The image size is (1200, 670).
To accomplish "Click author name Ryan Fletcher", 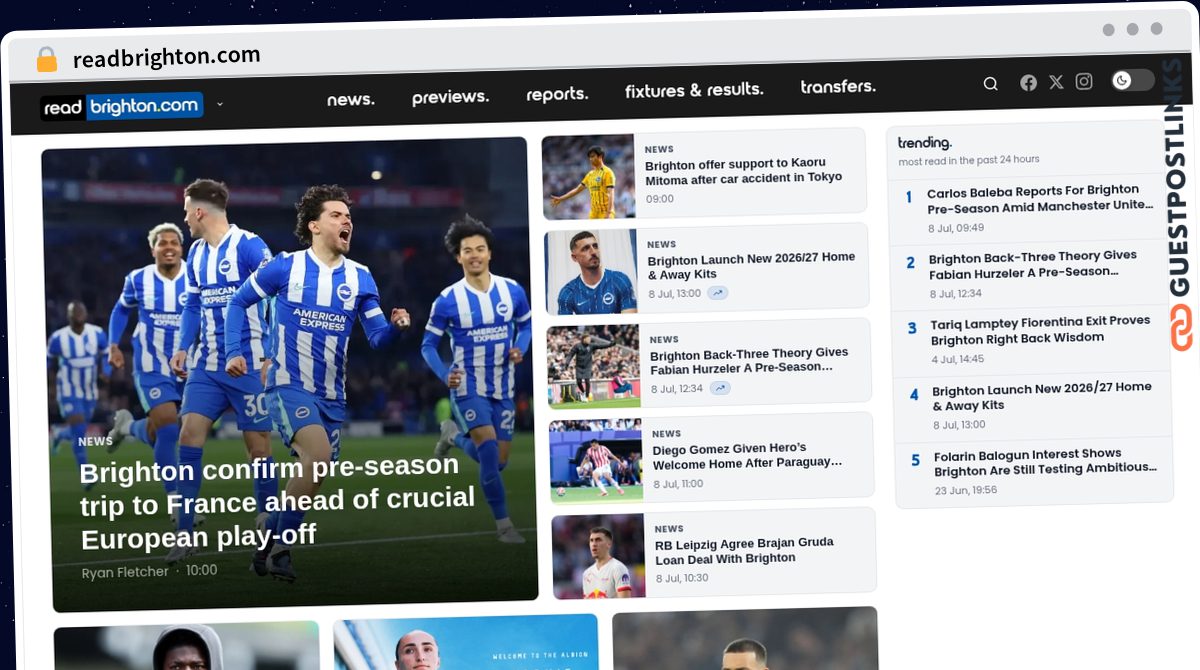I will [x=125, y=572].
